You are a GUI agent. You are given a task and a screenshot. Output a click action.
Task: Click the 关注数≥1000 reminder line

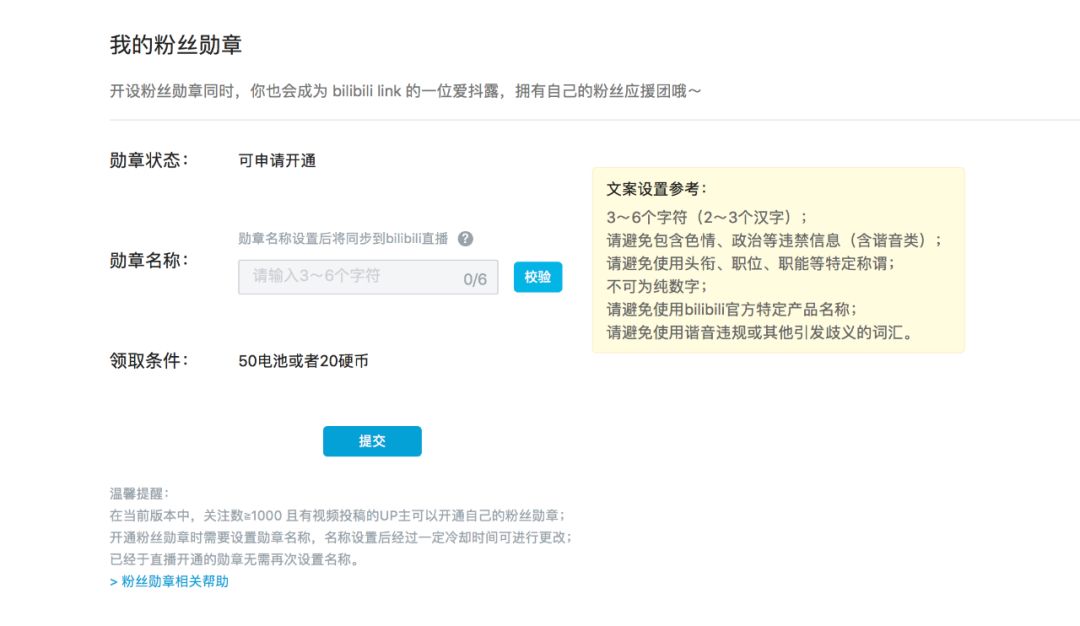pyautogui.click(x=338, y=515)
